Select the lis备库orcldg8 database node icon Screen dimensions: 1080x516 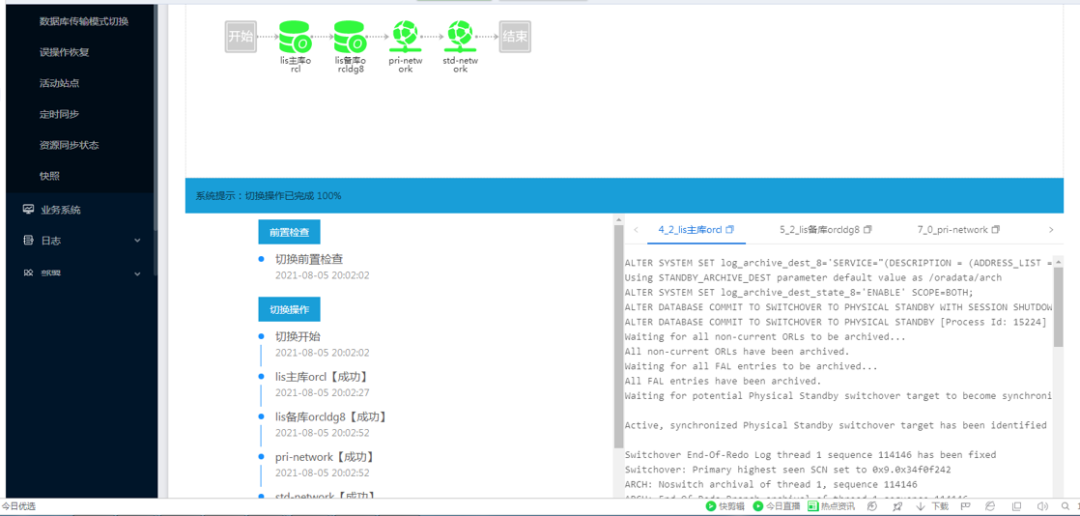pyautogui.click(x=350, y=37)
